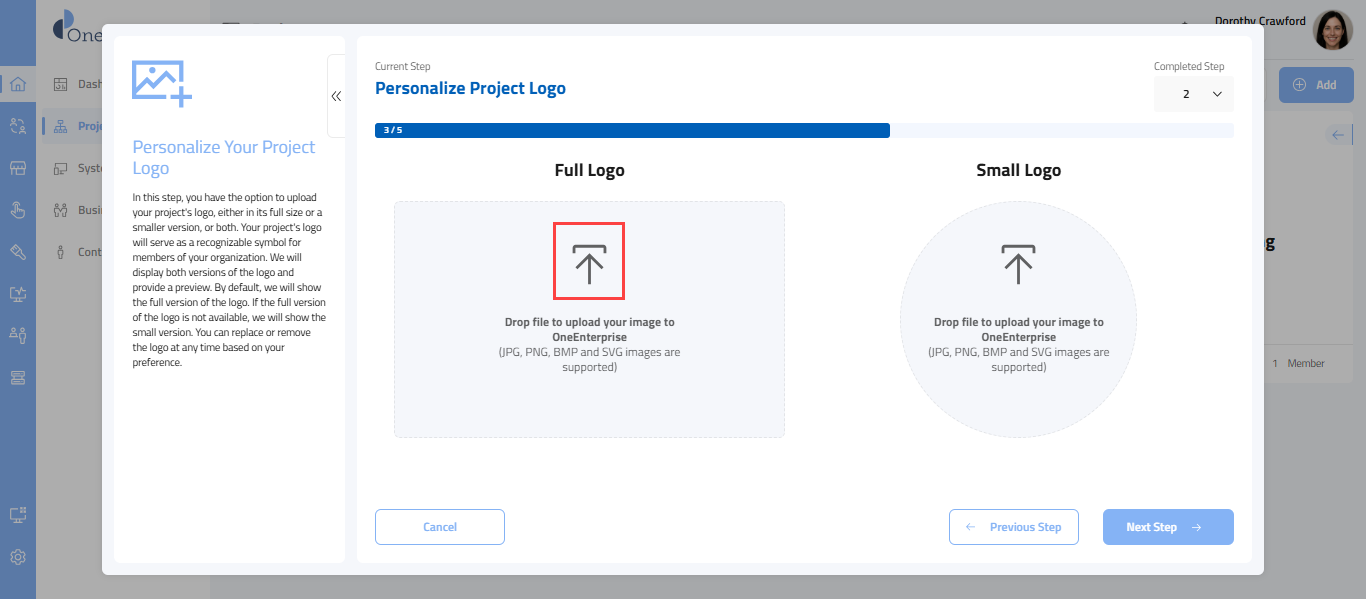Click the touch pointer icon in sidebar
The width and height of the screenshot is (1366, 599).
(18, 210)
